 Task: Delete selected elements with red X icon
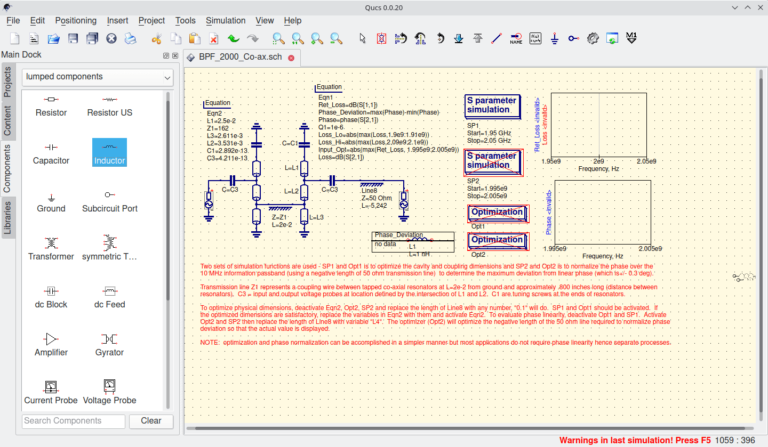coord(214,38)
